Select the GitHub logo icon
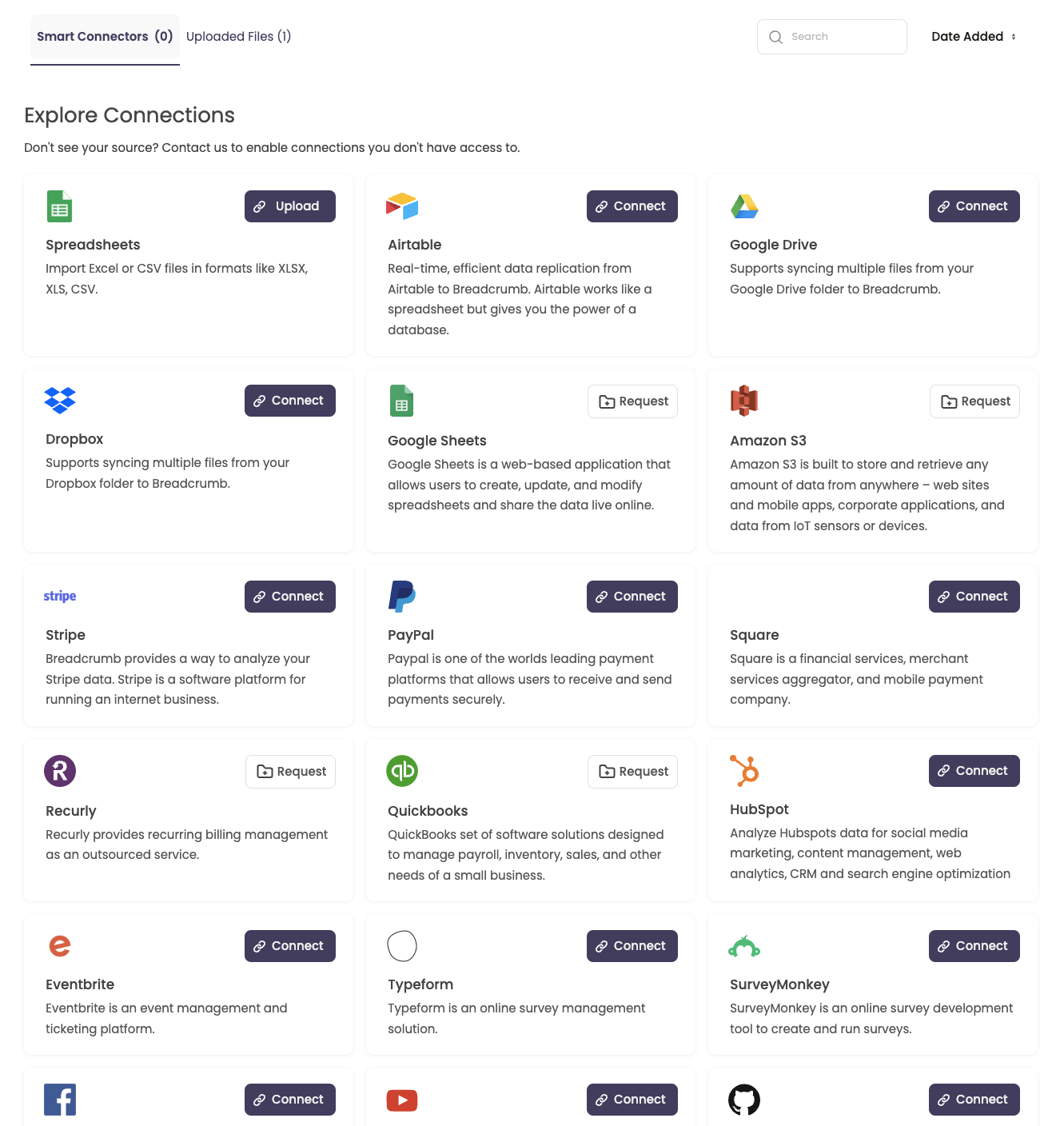 (x=744, y=1100)
